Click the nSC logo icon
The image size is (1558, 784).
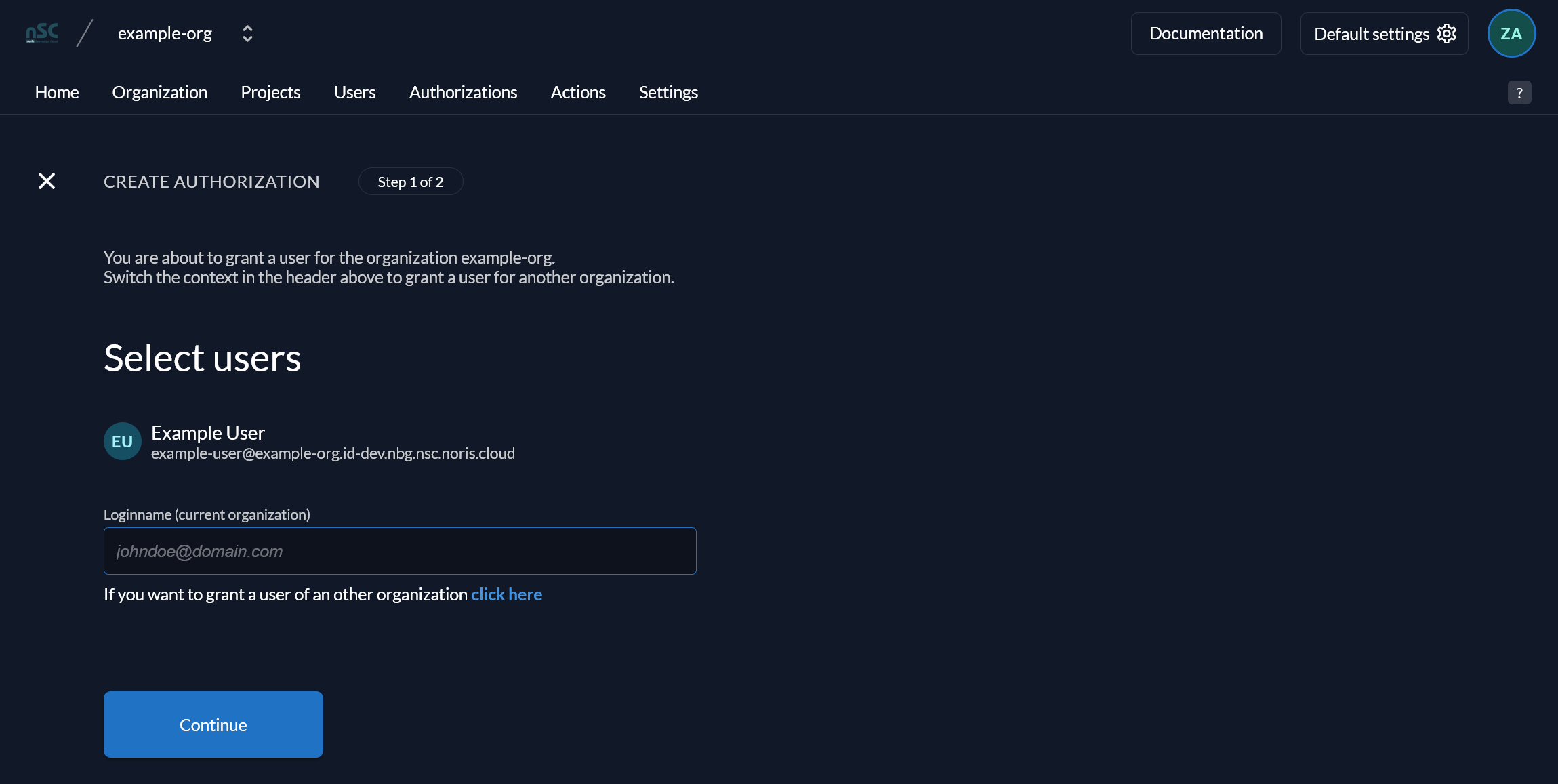point(42,33)
